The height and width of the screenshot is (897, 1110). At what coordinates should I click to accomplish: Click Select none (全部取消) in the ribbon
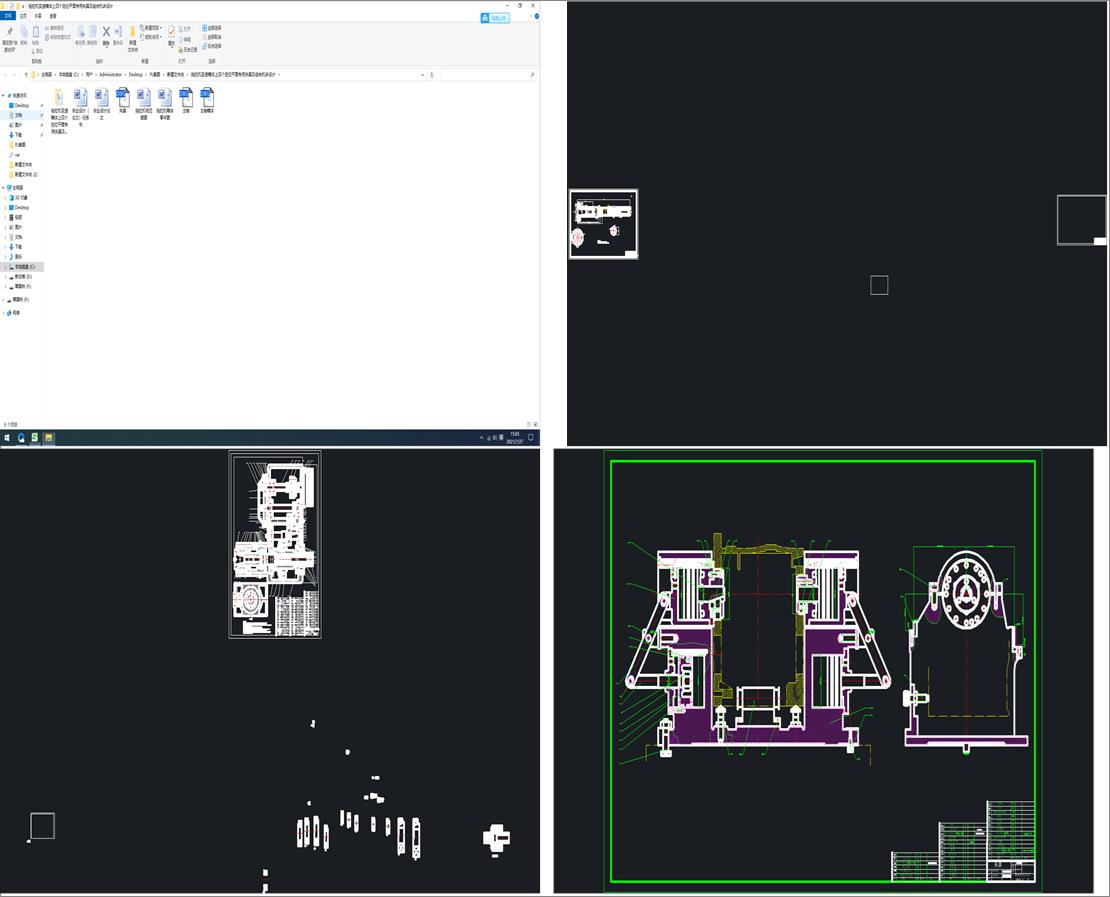pos(212,37)
